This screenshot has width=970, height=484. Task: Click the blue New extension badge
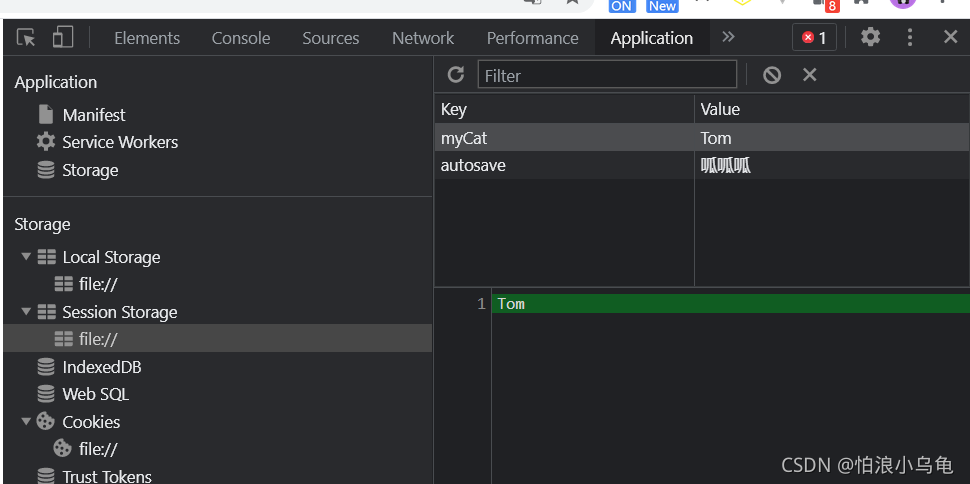click(662, 6)
